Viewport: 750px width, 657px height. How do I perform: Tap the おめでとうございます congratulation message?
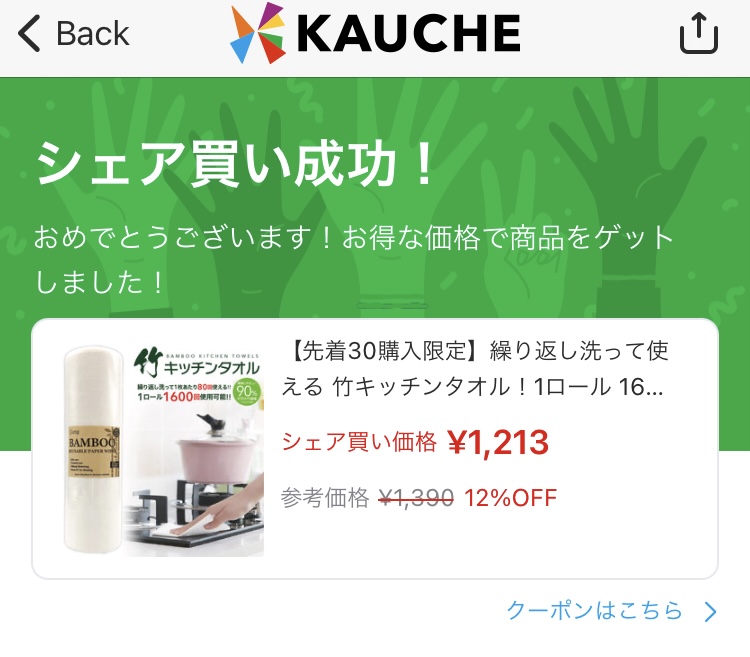point(354,259)
